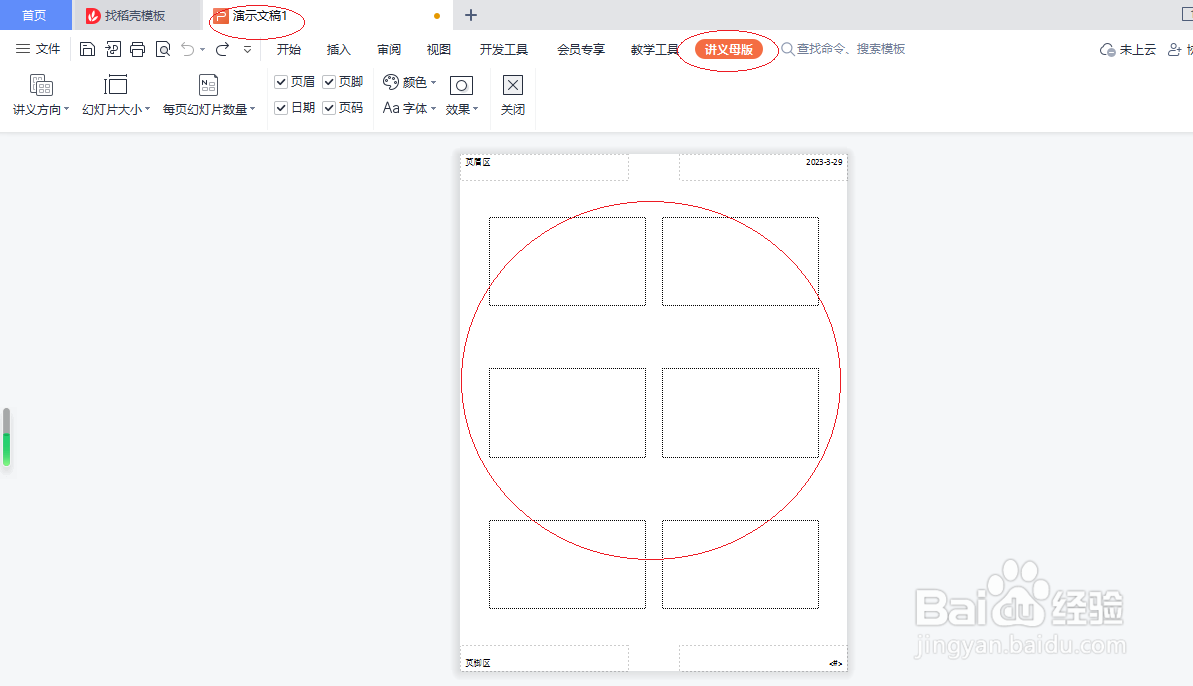This screenshot has width=1193, height=686.
Task: Select the middle-left slide placeholder
Action: coord(568,413)
